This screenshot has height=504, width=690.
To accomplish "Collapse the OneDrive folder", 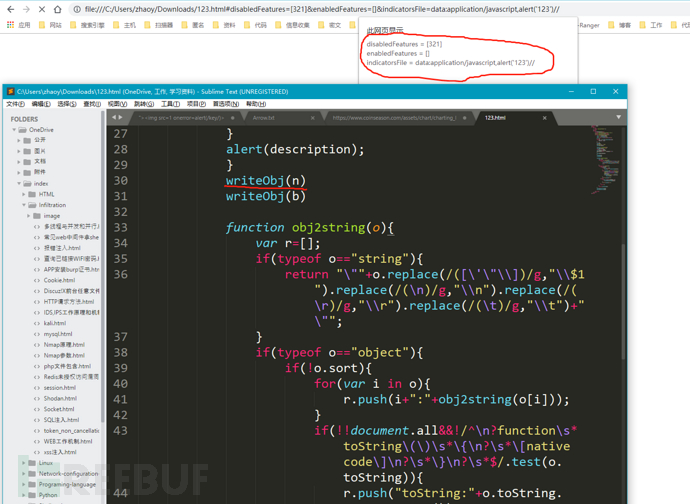I will click(14, 130).
